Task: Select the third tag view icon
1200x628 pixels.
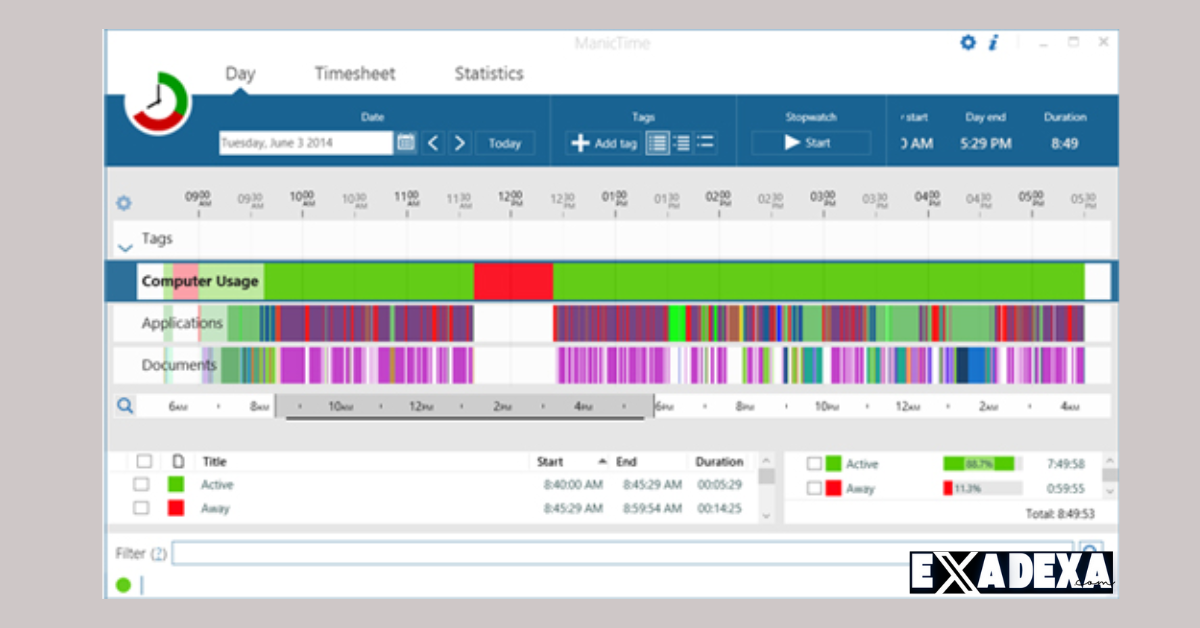Action: (705, 143)
